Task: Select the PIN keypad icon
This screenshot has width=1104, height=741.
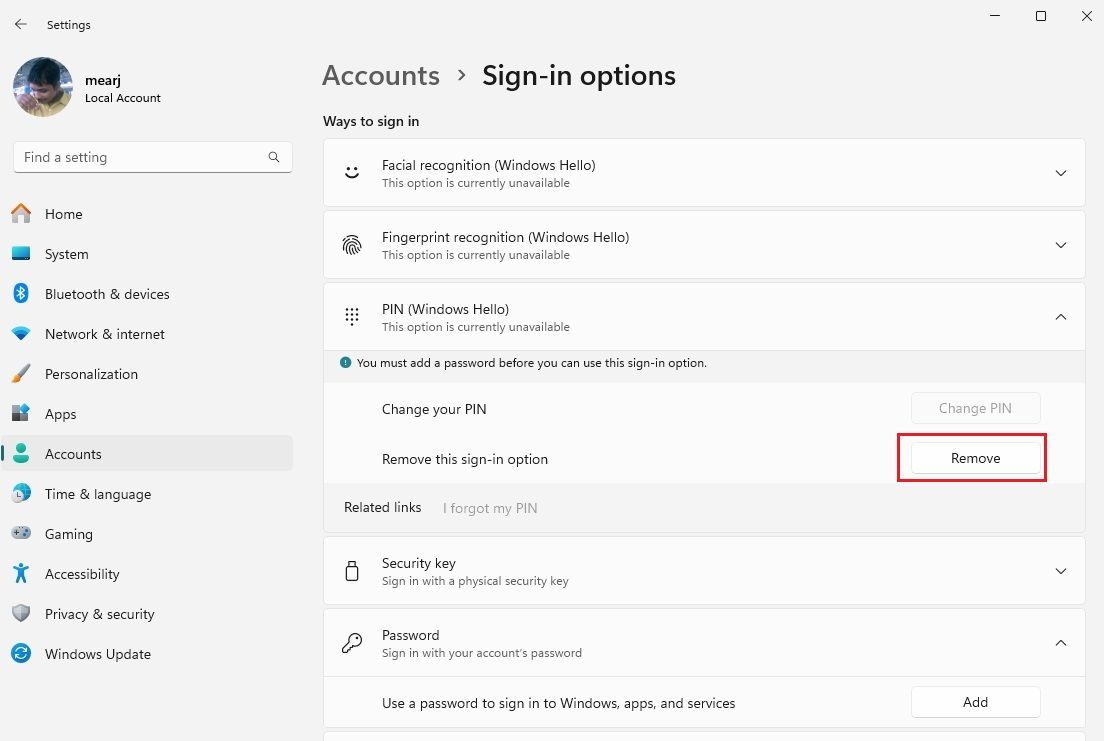Action: pyautogui.click(x=351, y=316)
